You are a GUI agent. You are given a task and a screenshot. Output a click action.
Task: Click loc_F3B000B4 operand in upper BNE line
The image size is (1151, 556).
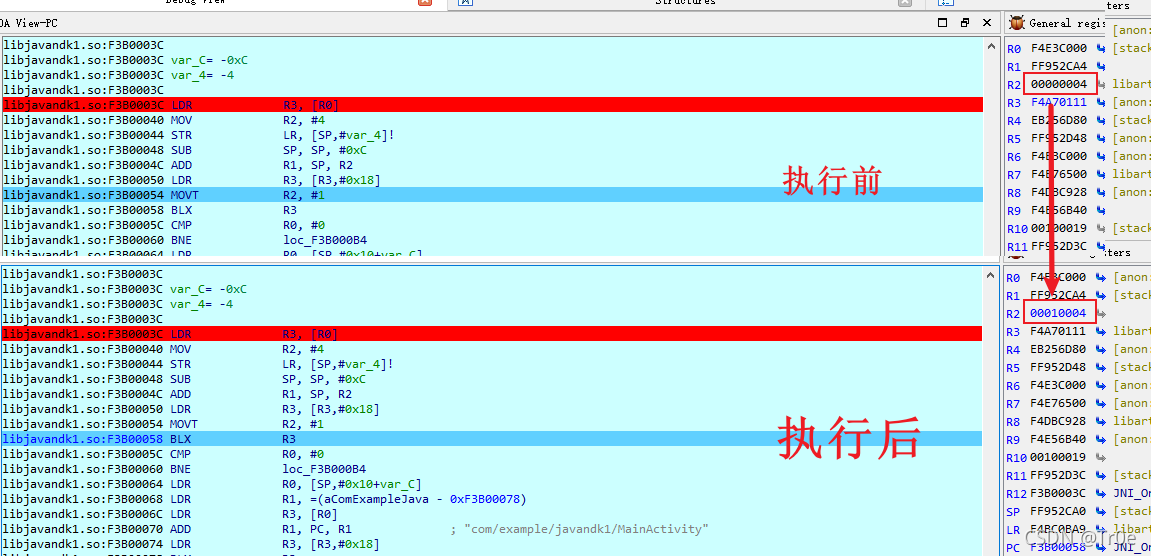click(324, 239)
